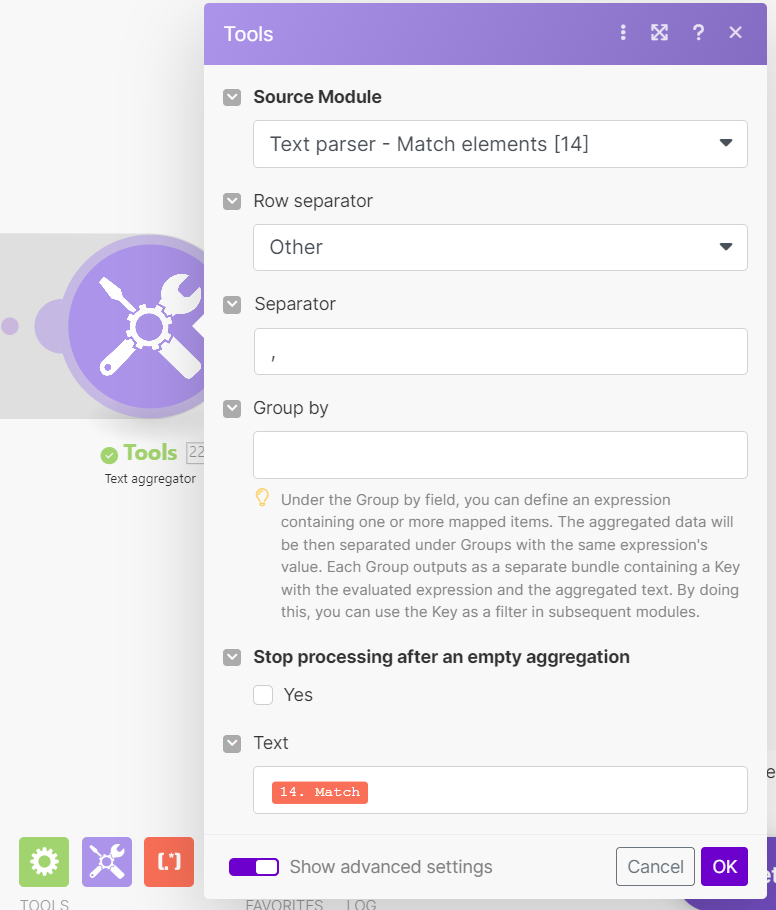Collapse the Source Module field toggle
Screen dimensions: 776x910
tap(232, 98)
